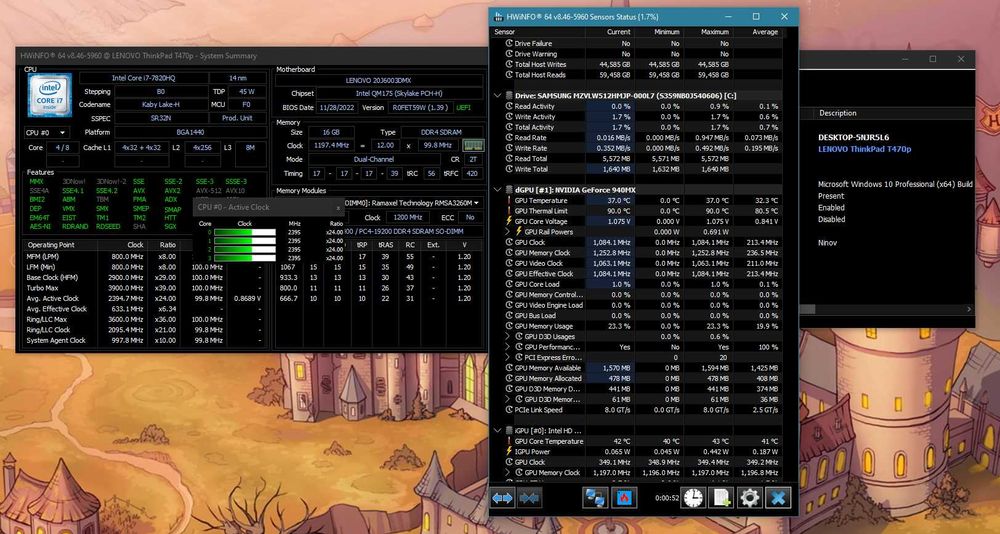The height and width of the screenshot is (534, 1000).
Task: Click the expand columns blue arrows button
Action: pyautogui.click(x=503, y=498)
